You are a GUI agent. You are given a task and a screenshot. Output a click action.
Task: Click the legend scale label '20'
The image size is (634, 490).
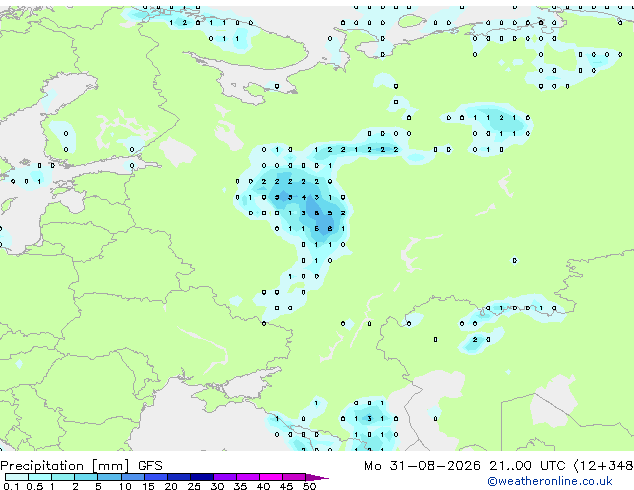pyautogui.click(x=171, y=486)
